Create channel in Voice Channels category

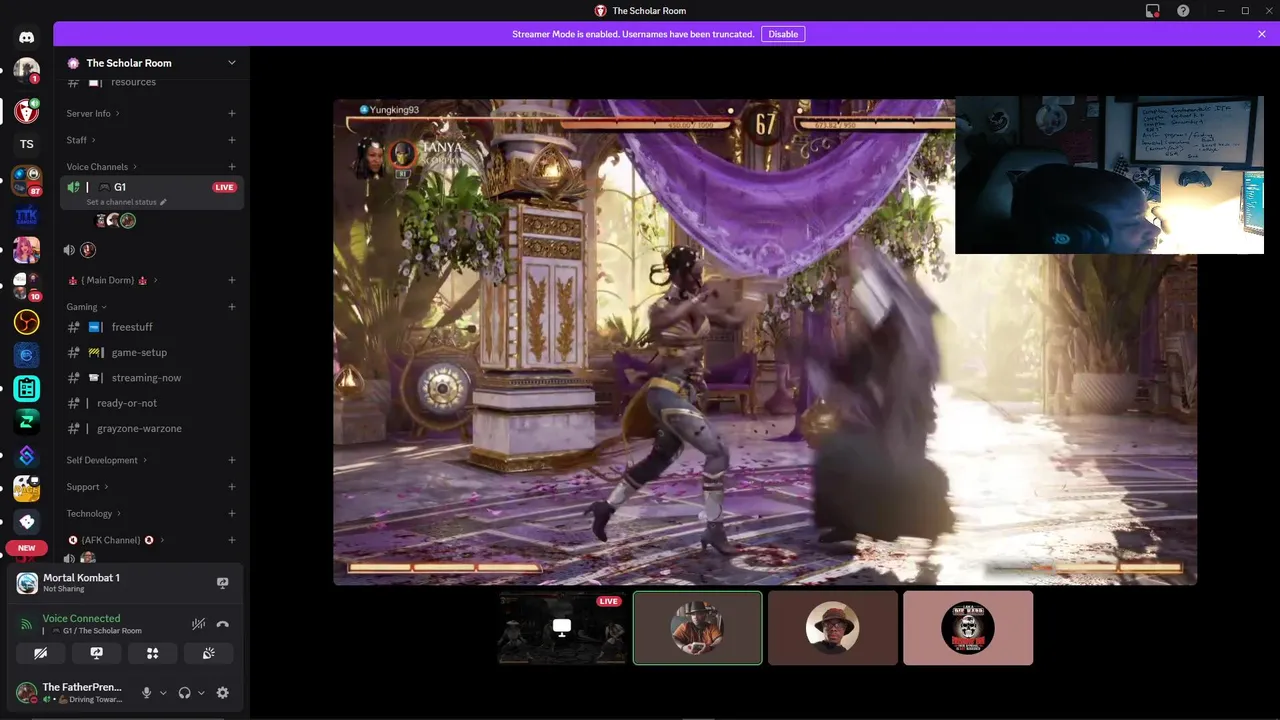pyautogui.click(x=232, y=167)
